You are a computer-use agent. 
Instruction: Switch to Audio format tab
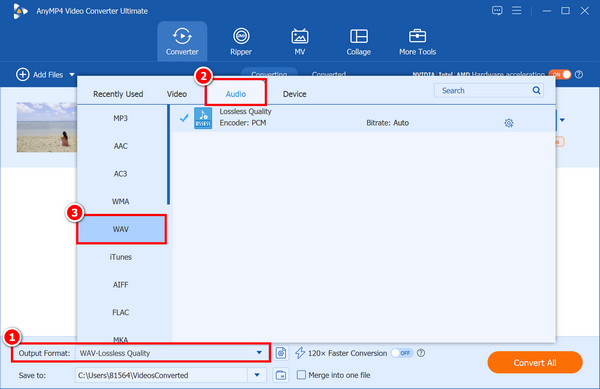coord(236,94)
